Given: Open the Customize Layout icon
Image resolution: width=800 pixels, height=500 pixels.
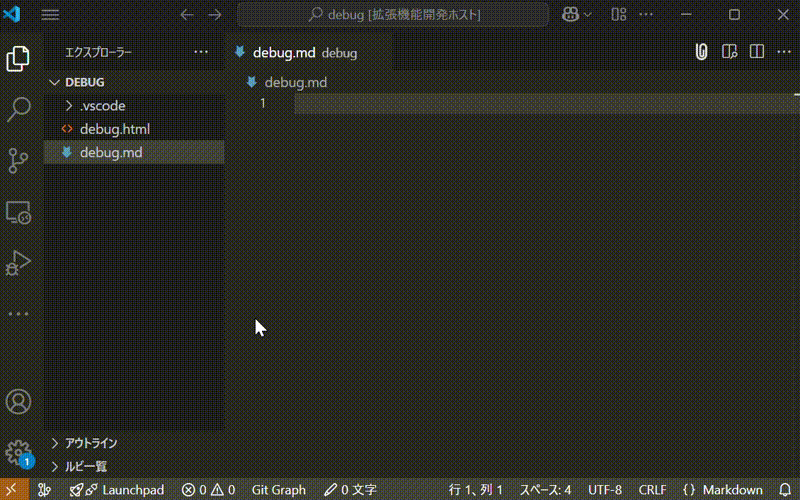Looking at the screenshot, I should coord(618,15).
